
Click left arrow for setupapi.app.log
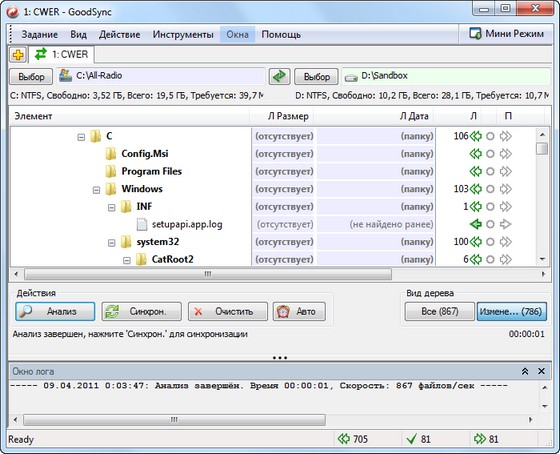pos(475,224)
